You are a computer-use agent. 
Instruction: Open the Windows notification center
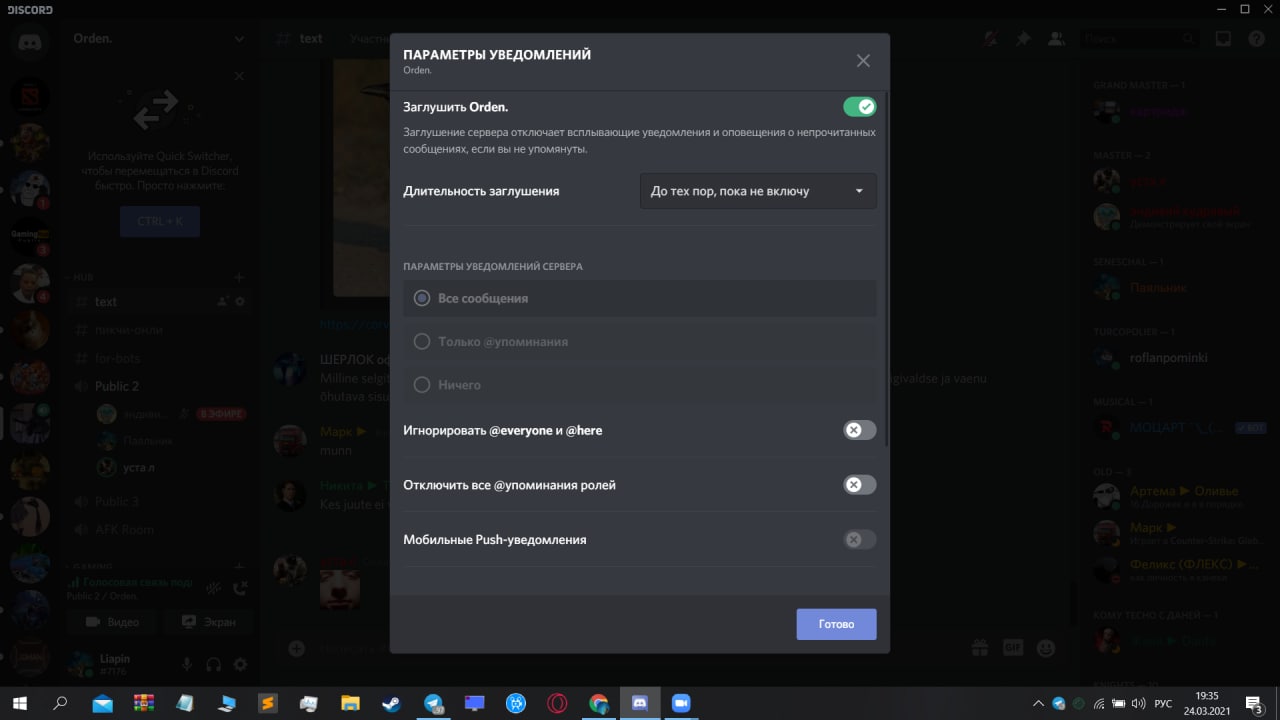coord(1252,703)
